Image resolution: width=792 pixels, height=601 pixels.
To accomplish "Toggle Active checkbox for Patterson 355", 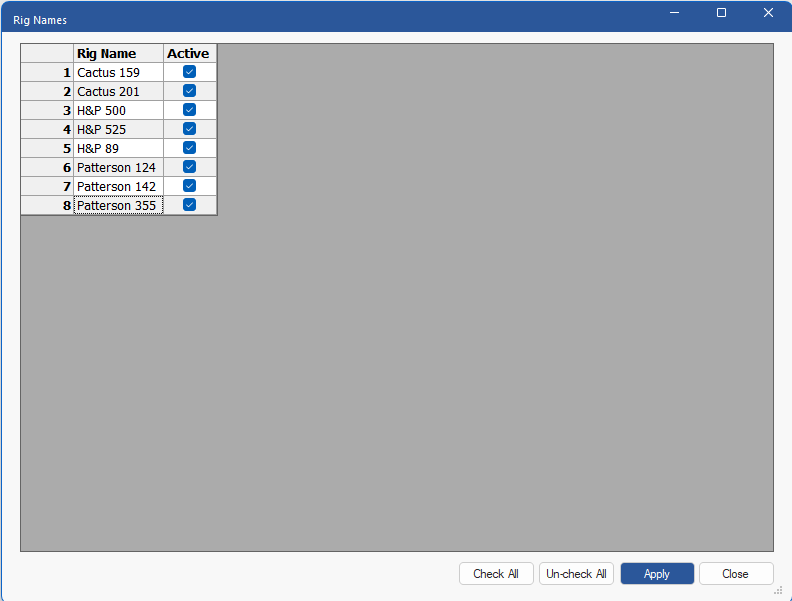I will click(x=189, y=205).
